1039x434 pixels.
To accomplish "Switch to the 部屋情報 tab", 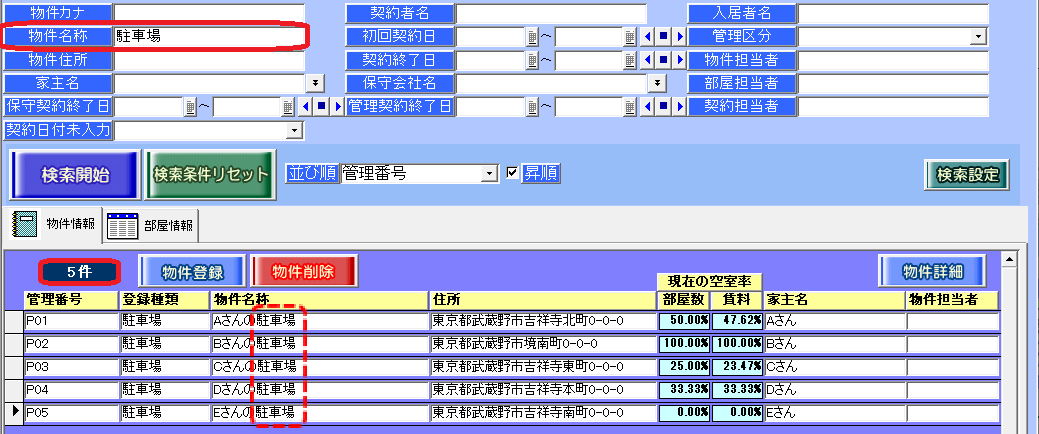I will [152, 226].
